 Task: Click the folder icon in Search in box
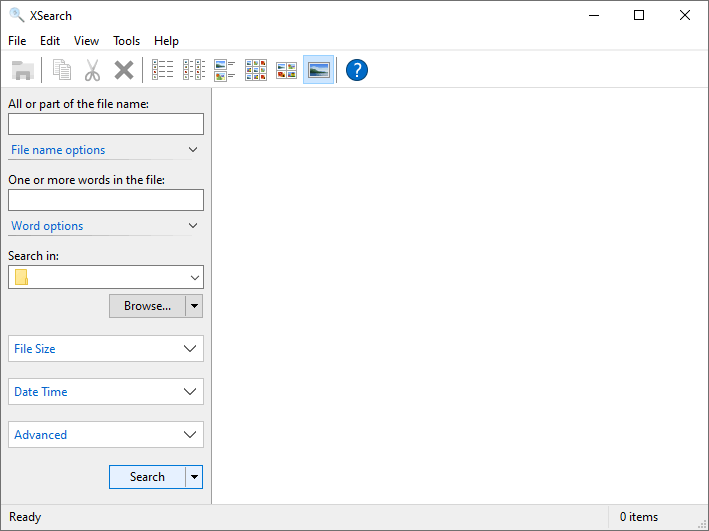click(21, 277)
